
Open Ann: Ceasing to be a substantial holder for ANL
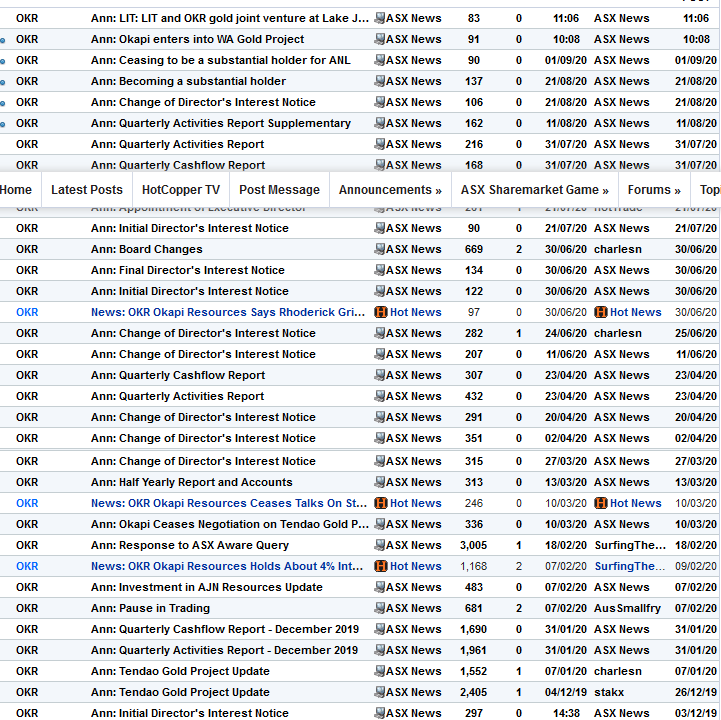click(x=220, y=60)
